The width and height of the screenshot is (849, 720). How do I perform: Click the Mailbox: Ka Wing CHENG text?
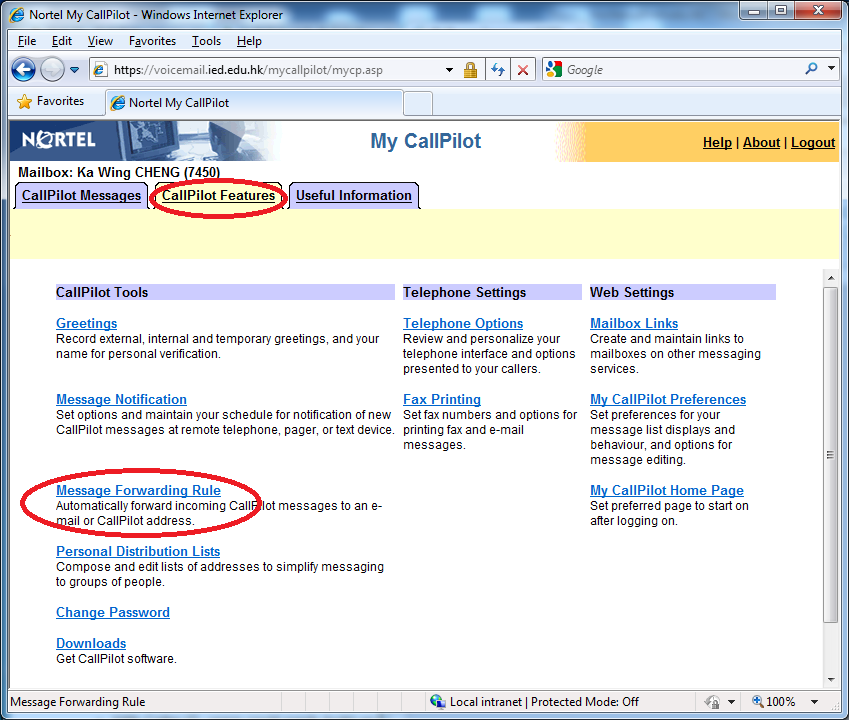click(119, 172)
